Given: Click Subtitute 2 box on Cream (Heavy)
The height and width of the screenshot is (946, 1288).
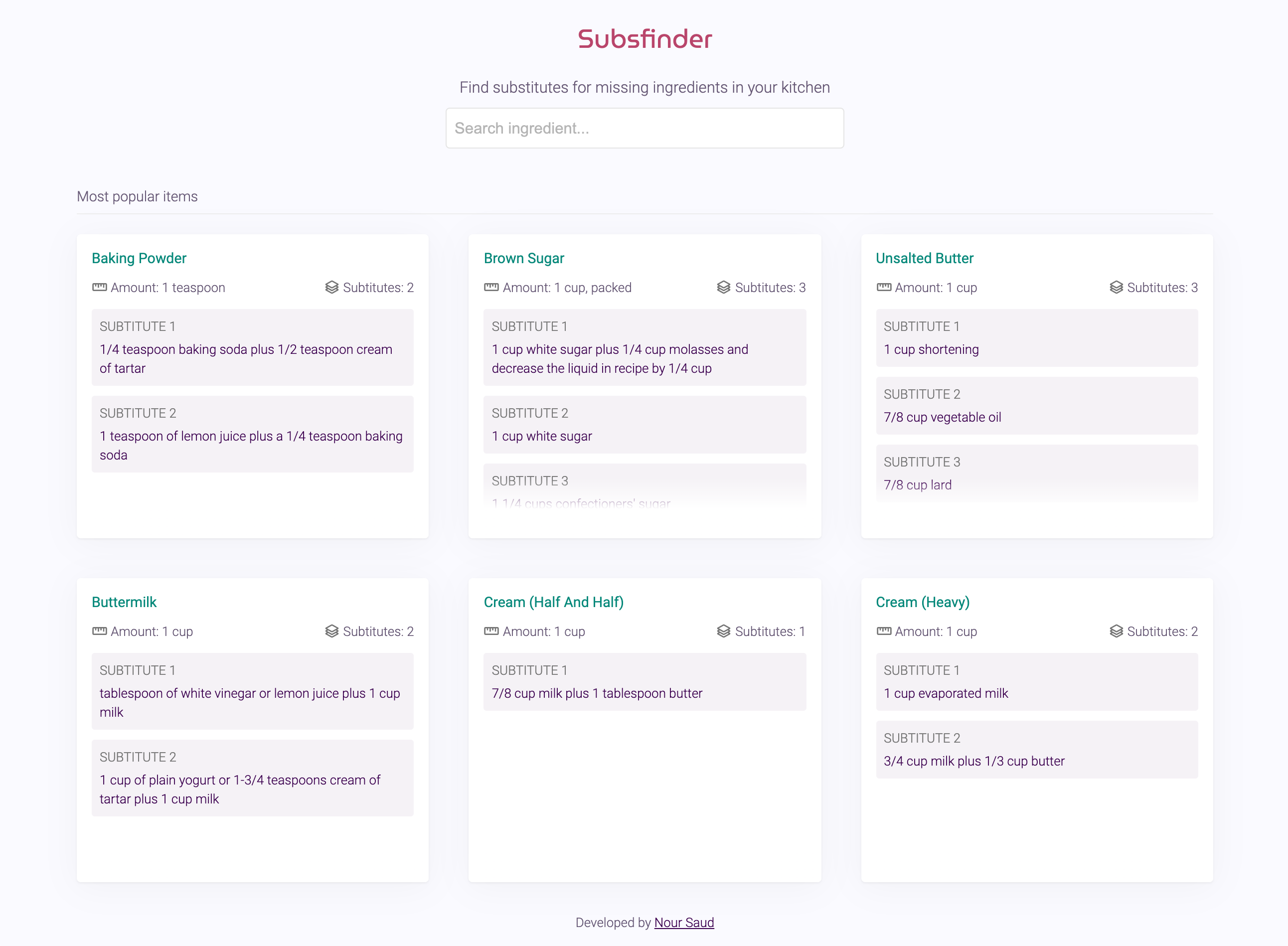Looking at the screenshot, I should 1036,750.
